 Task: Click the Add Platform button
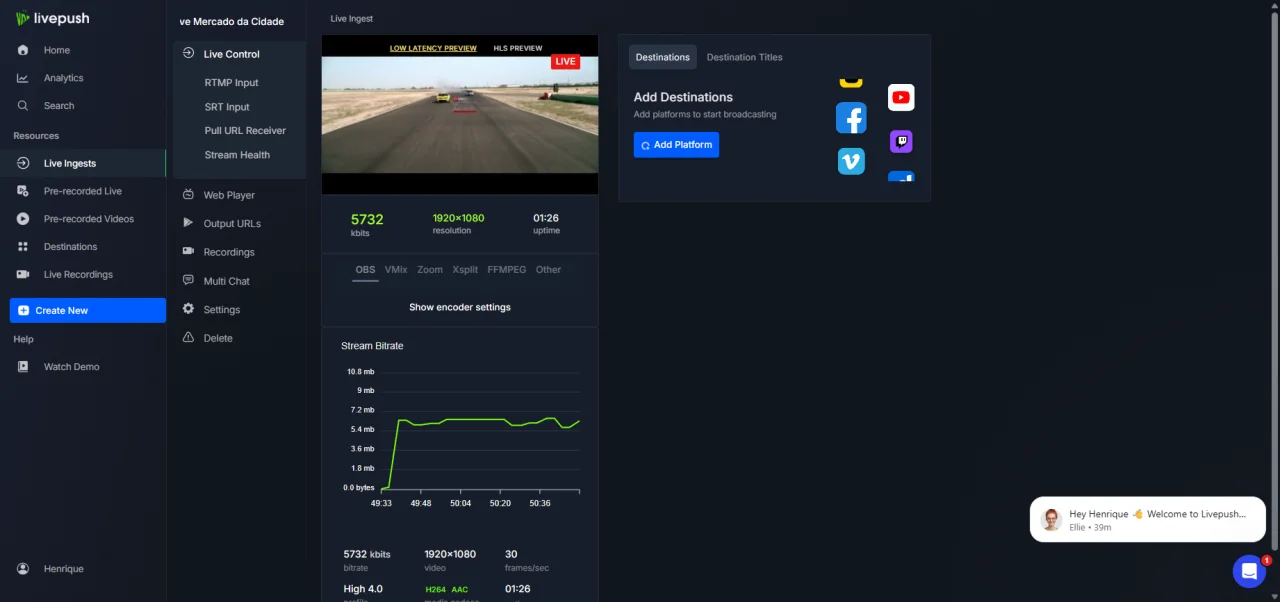coord(676,145)
